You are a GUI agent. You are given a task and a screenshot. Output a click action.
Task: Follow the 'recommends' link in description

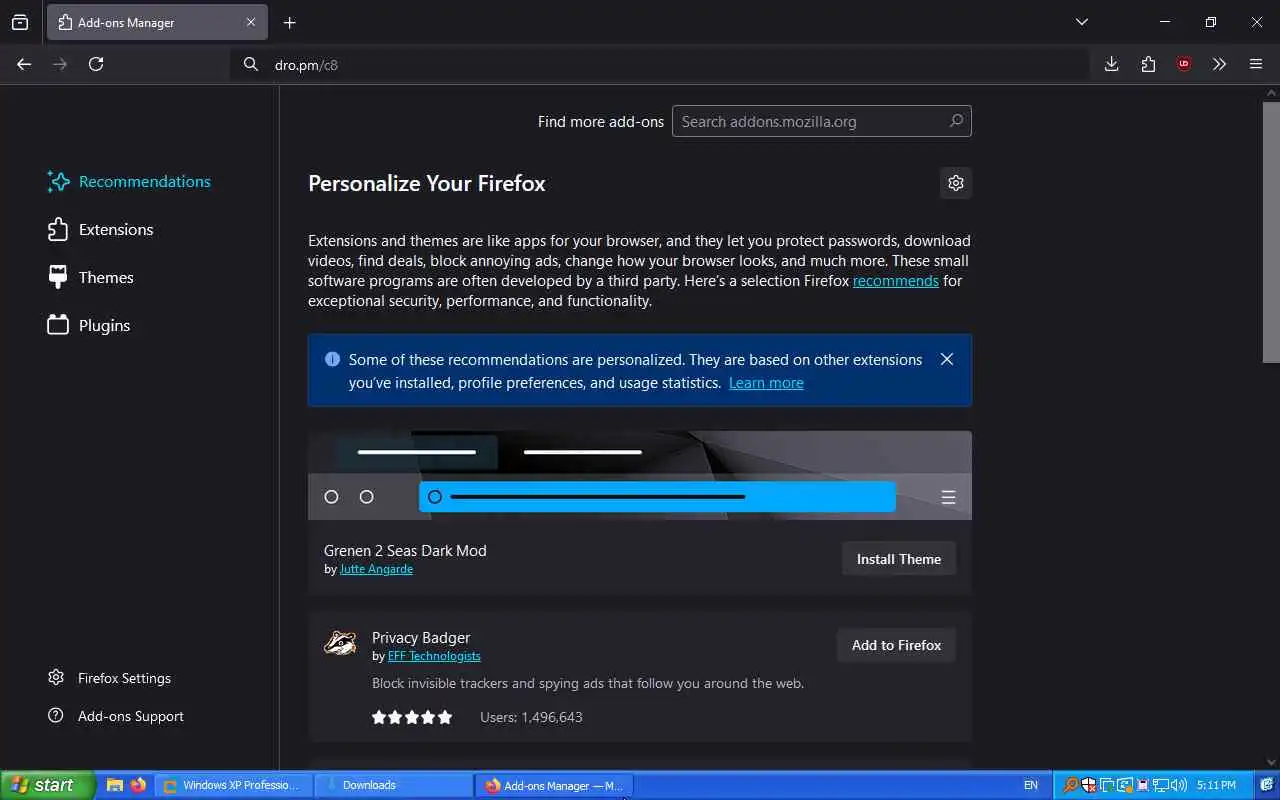895,281
